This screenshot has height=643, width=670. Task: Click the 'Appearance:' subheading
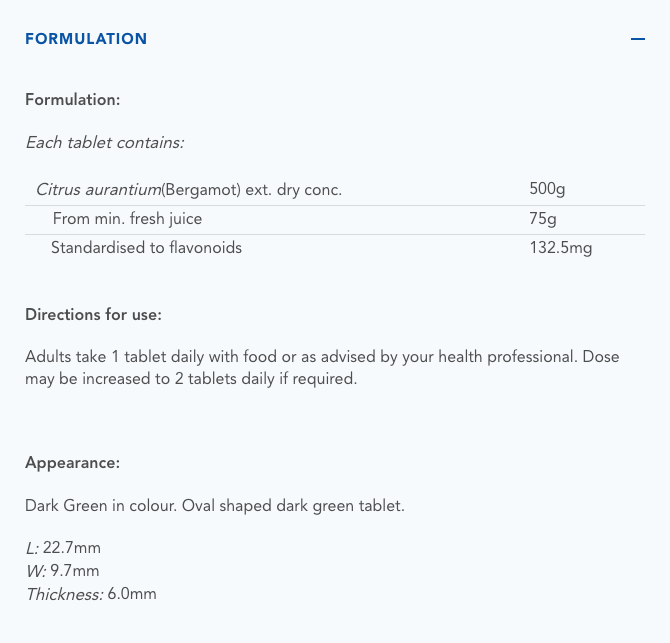pos(72,463)
